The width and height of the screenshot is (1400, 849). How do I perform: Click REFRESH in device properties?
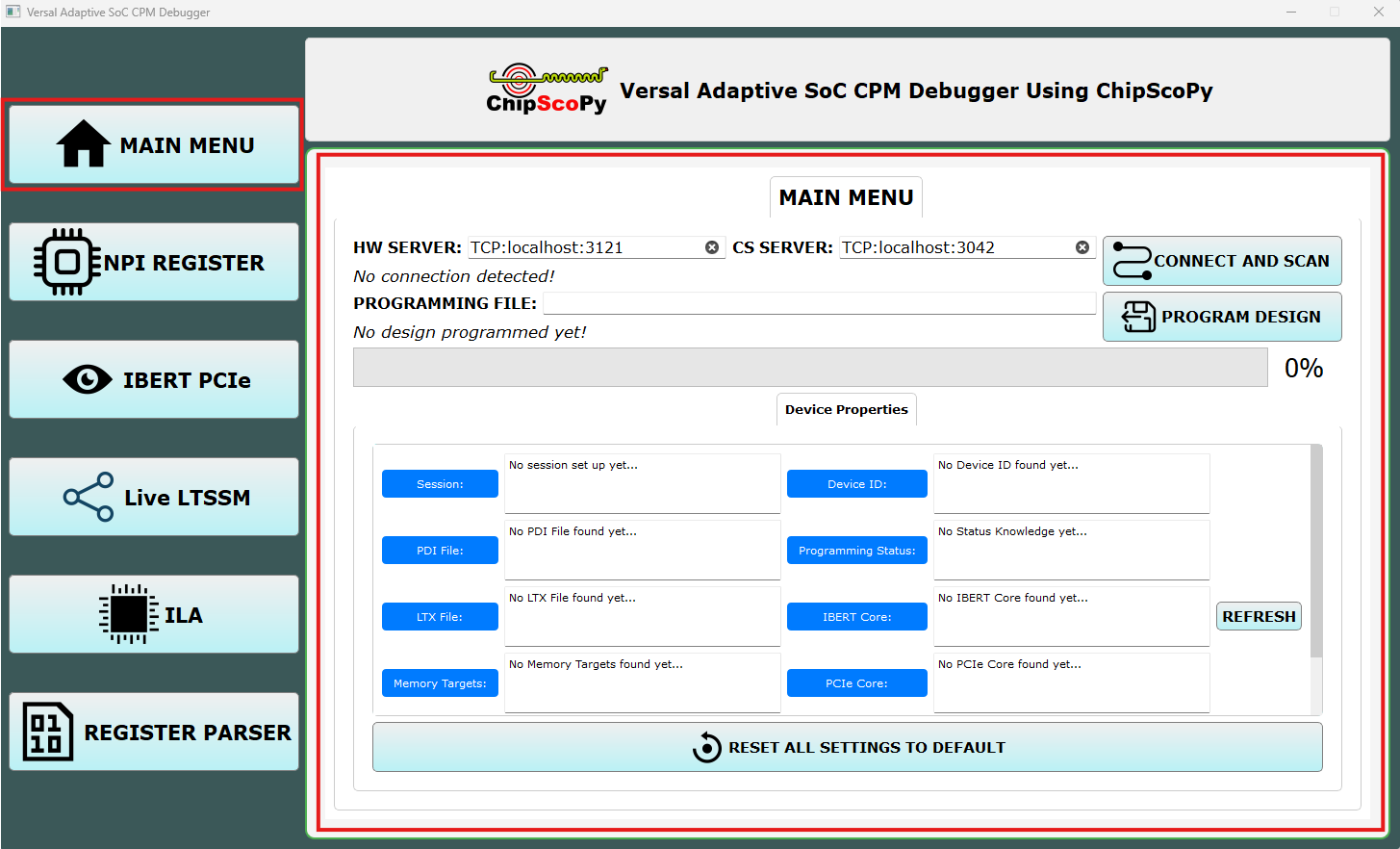(1259, 615)
